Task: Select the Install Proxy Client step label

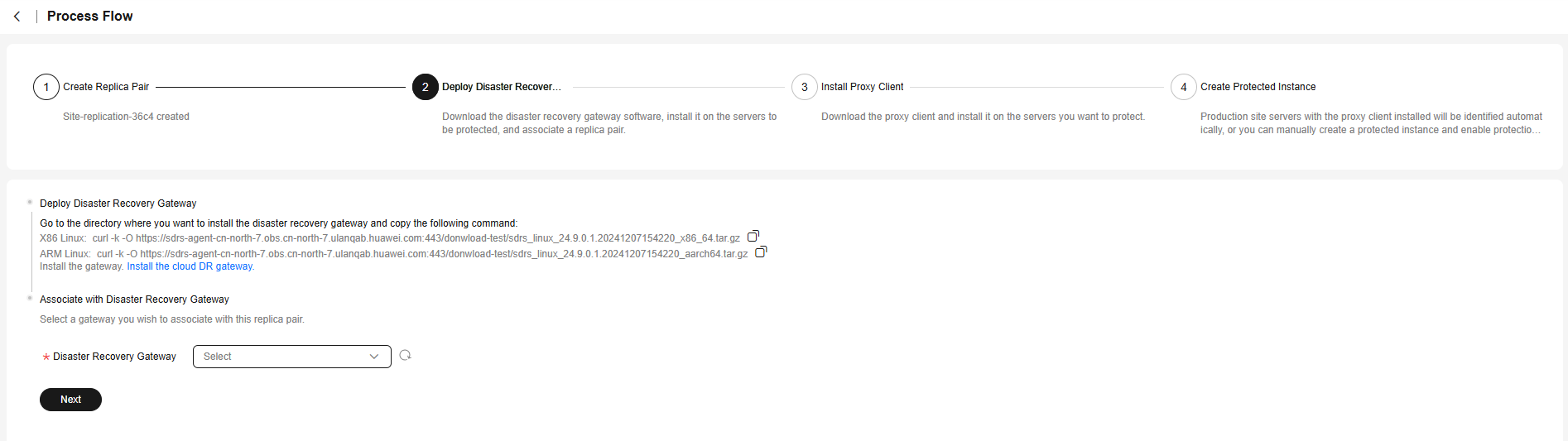Action: coord(862,87)
